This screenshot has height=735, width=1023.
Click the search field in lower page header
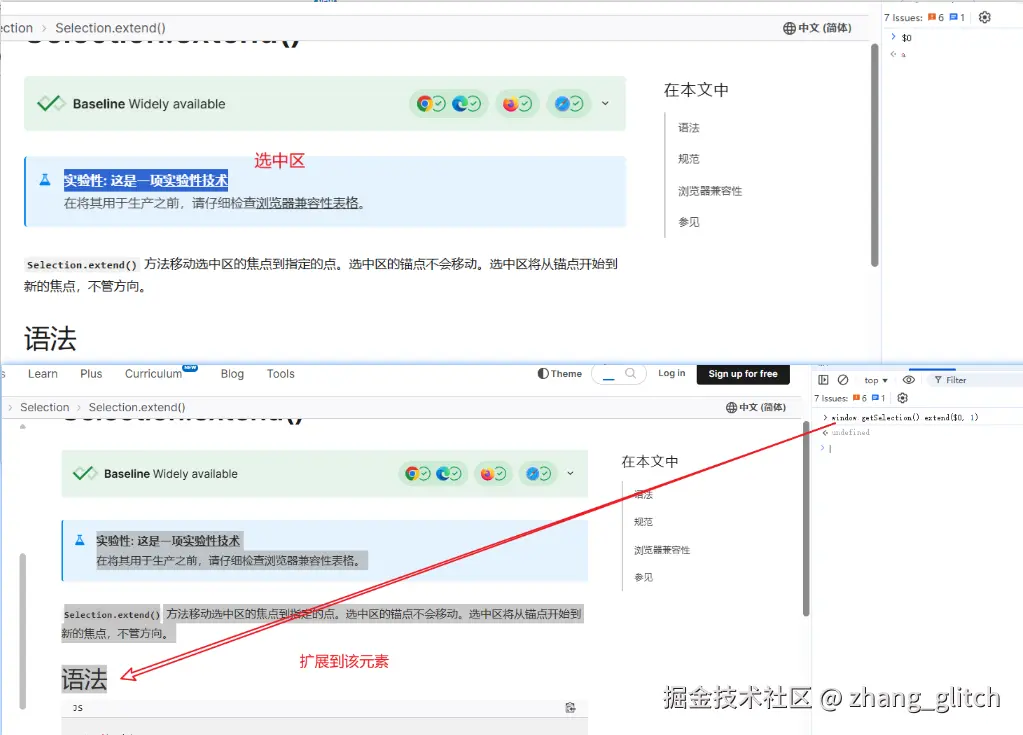618,374
